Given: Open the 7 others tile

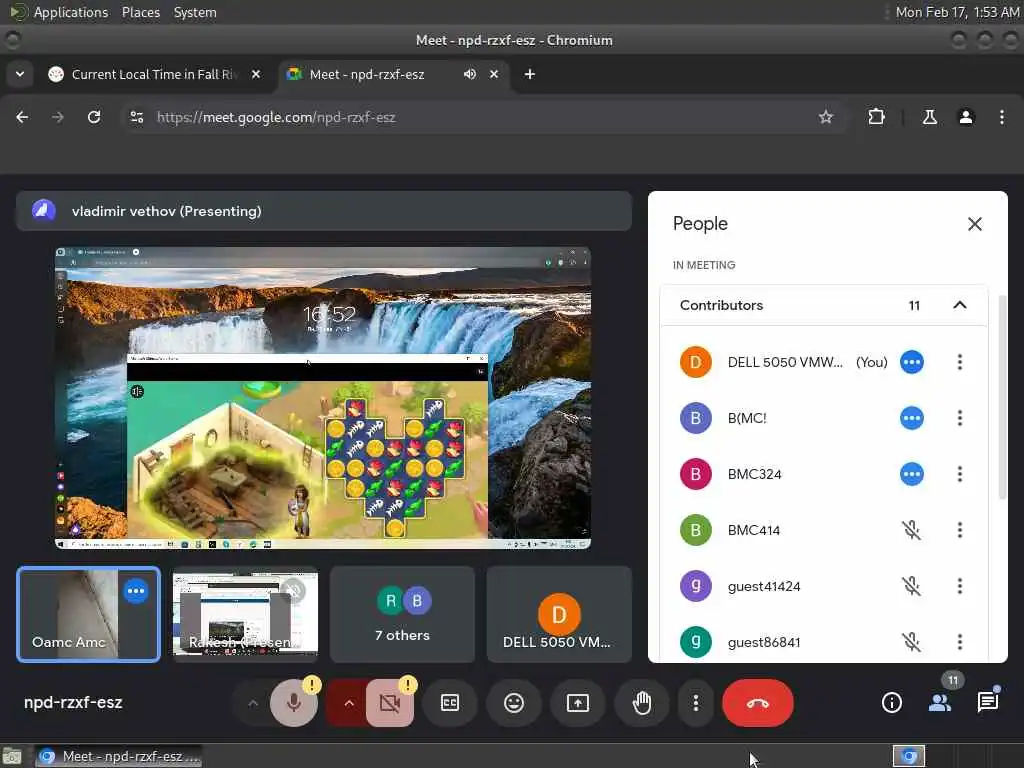Looking at the screenshot, I should (402, 615).
